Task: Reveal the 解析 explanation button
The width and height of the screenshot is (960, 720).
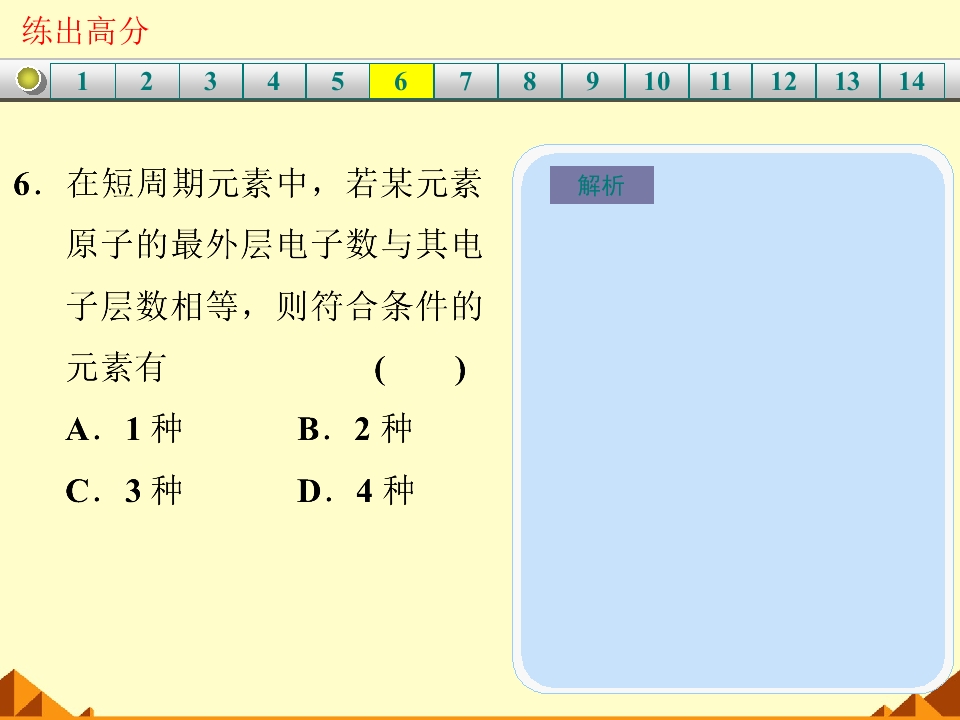Action: point(601,185)
